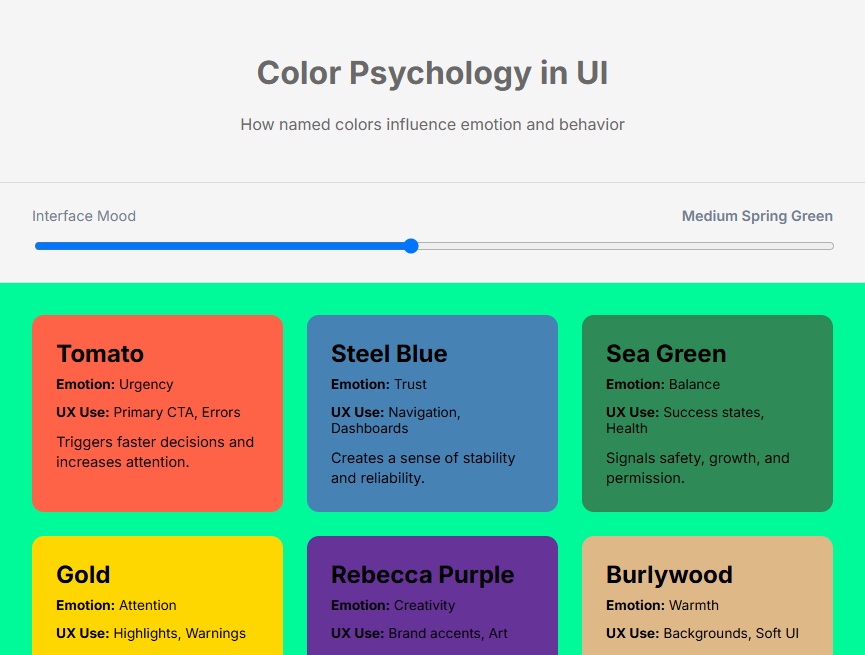Click the "Color Psychology in UI" page title
865x655 pixels.
coord(432,73)
